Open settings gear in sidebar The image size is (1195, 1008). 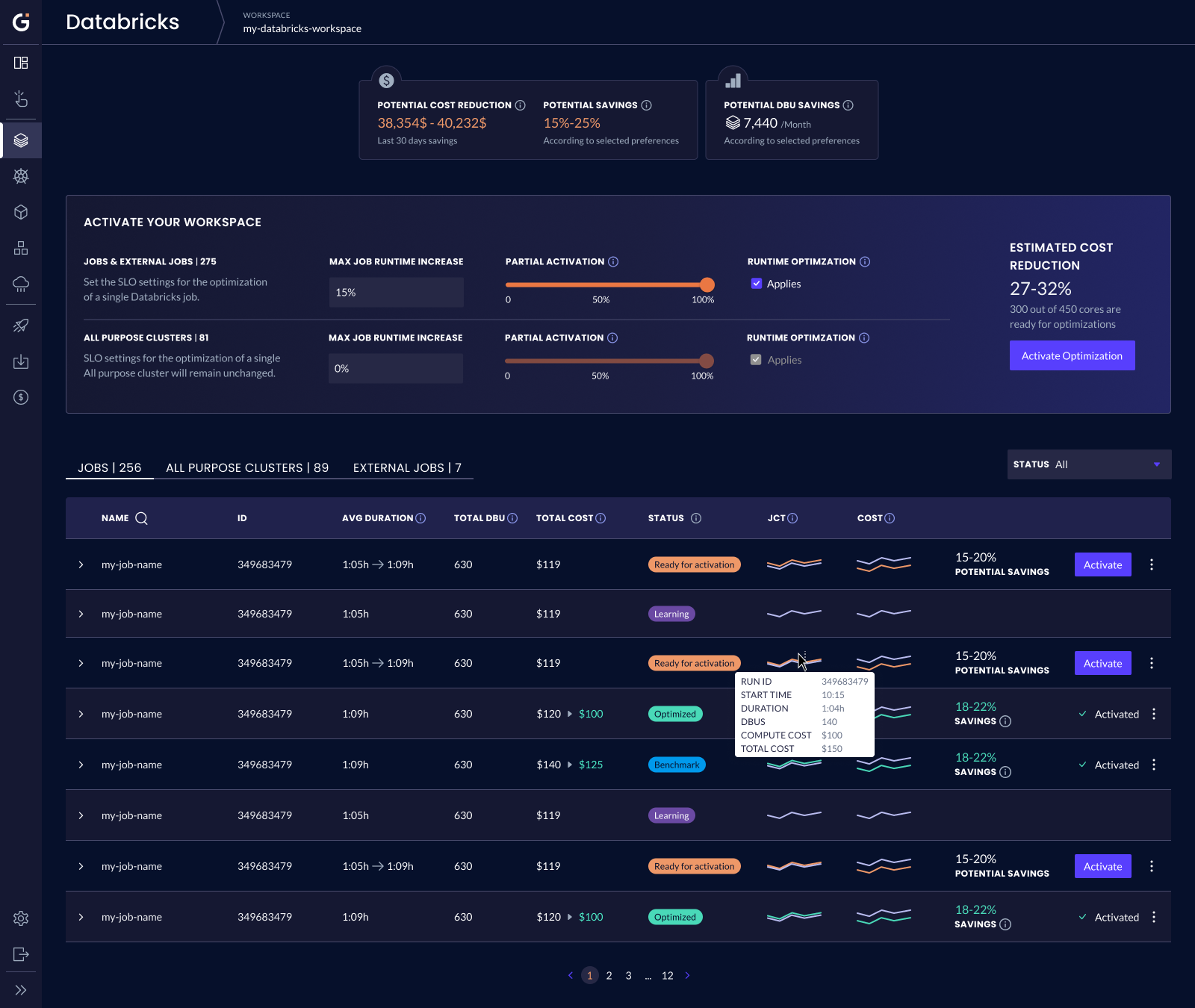21,918
